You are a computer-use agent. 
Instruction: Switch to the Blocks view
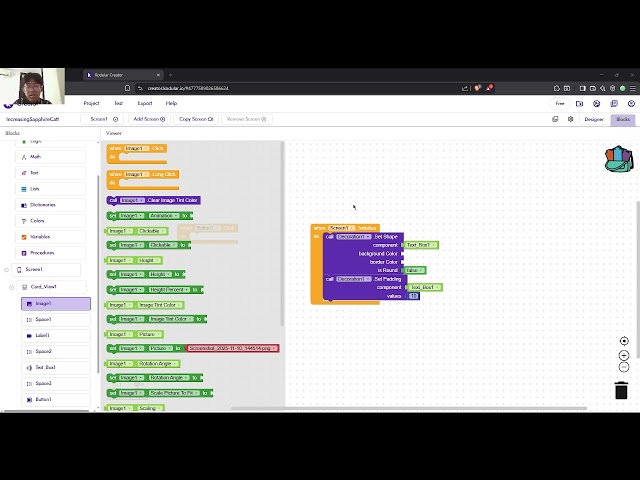click(623, 119)
